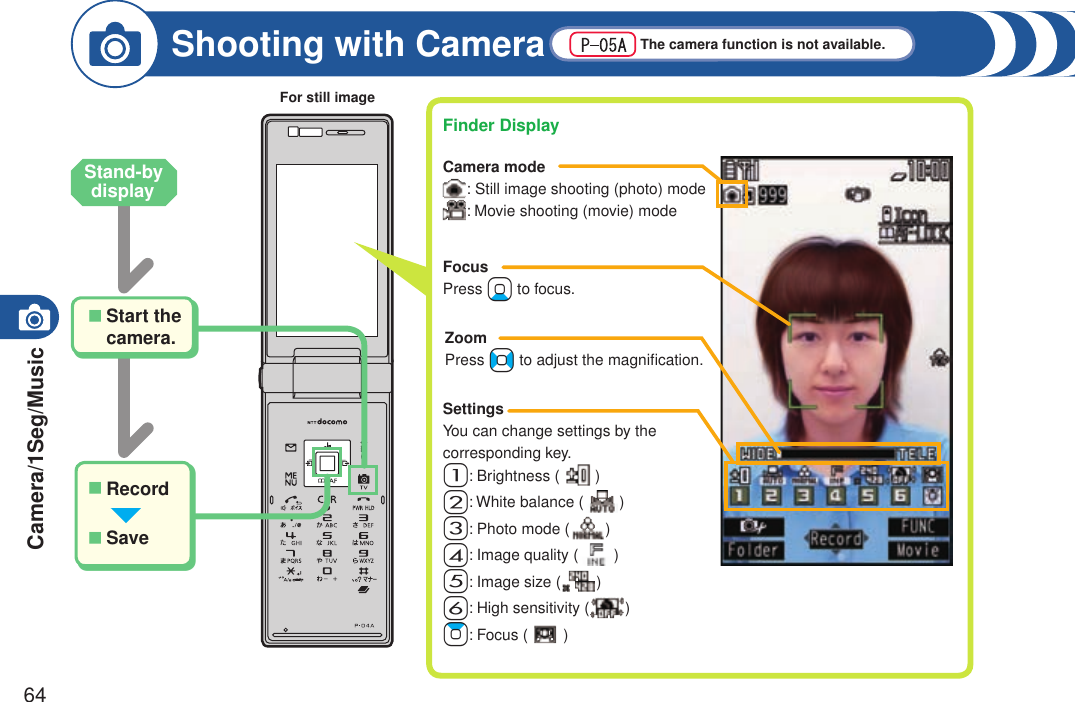The image size is (1075, 702).
Task: Click the still image mode icon in the finder
Action: 732,195
